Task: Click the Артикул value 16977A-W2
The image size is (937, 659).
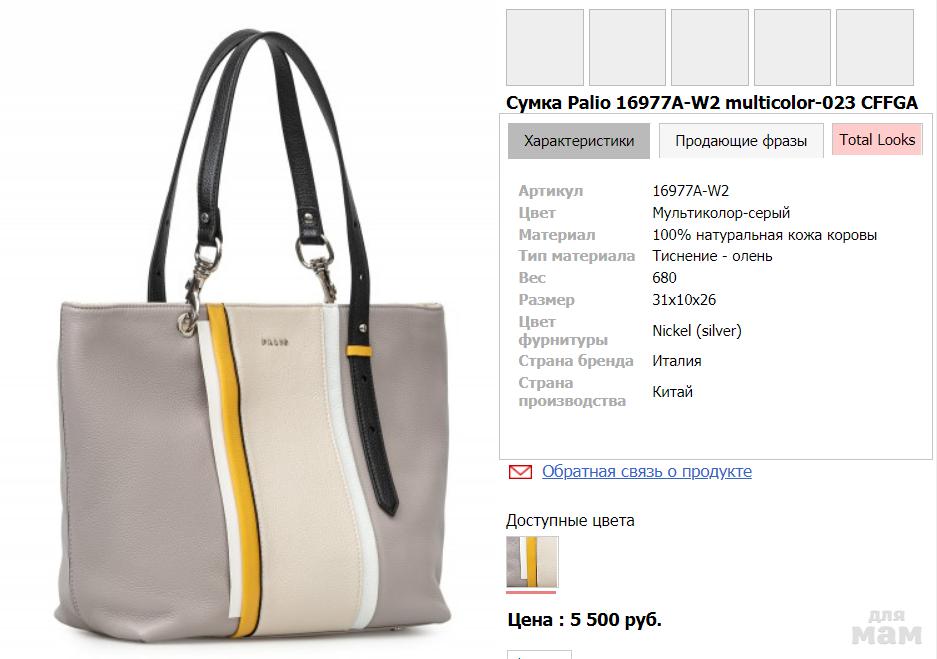Action: [690, 191]
